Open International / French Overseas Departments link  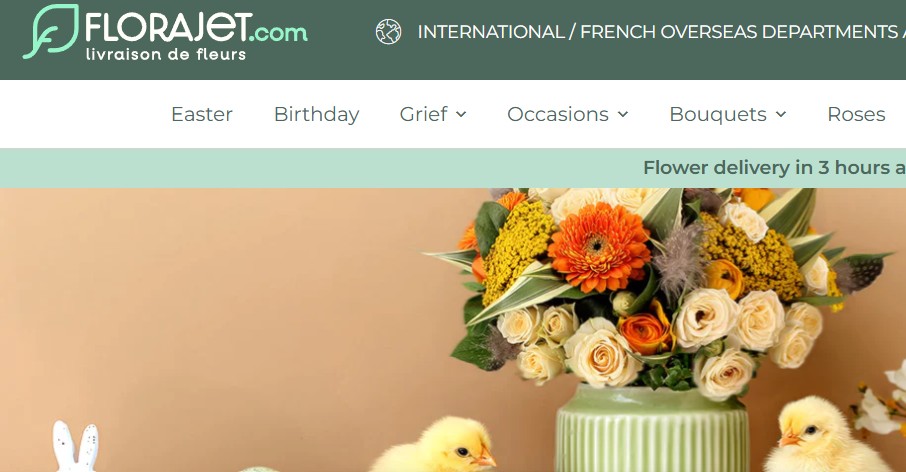(x=661, y=32)
